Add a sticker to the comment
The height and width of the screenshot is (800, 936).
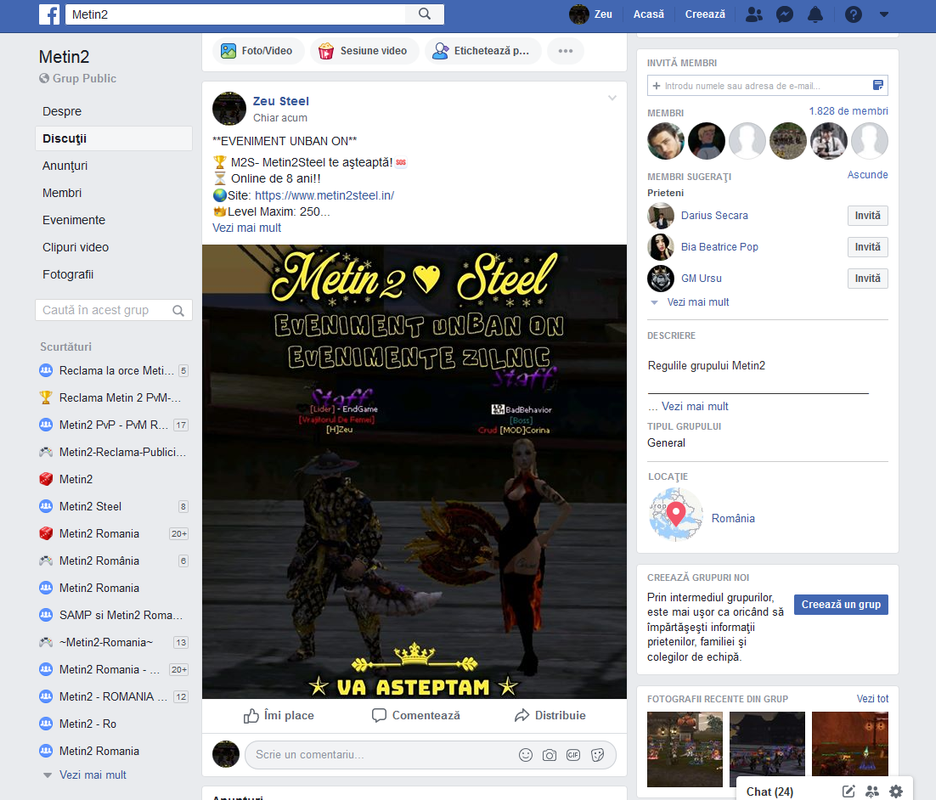[598, 755]
